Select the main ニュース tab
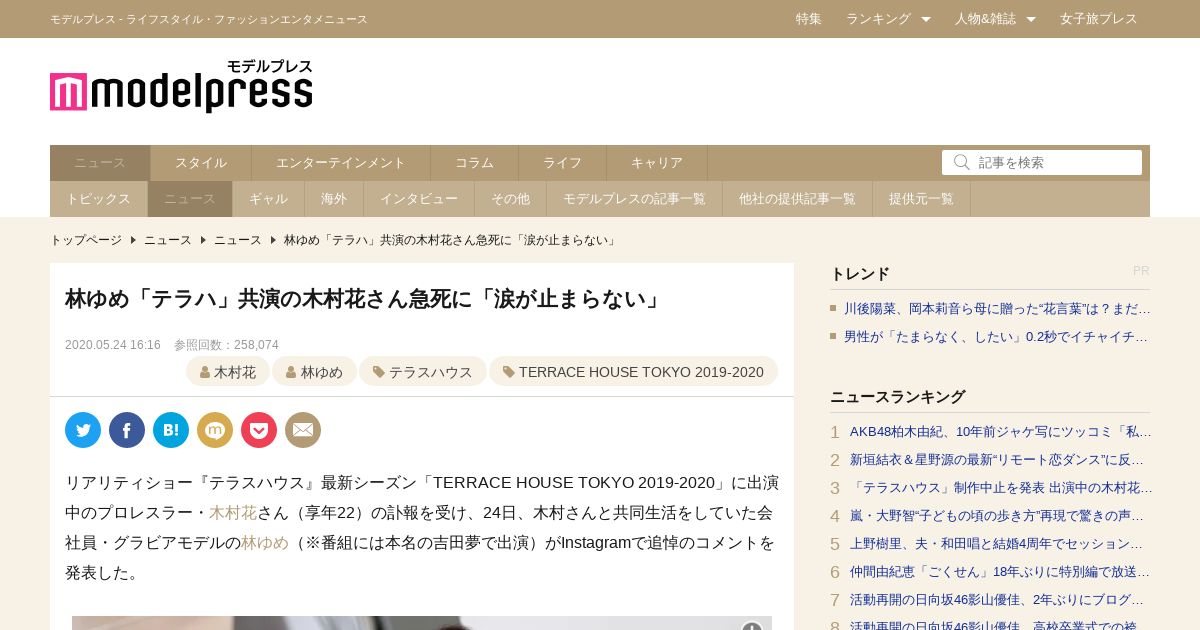The height and width of the screenshot is (630, 1200). click(x=100, y=163)
